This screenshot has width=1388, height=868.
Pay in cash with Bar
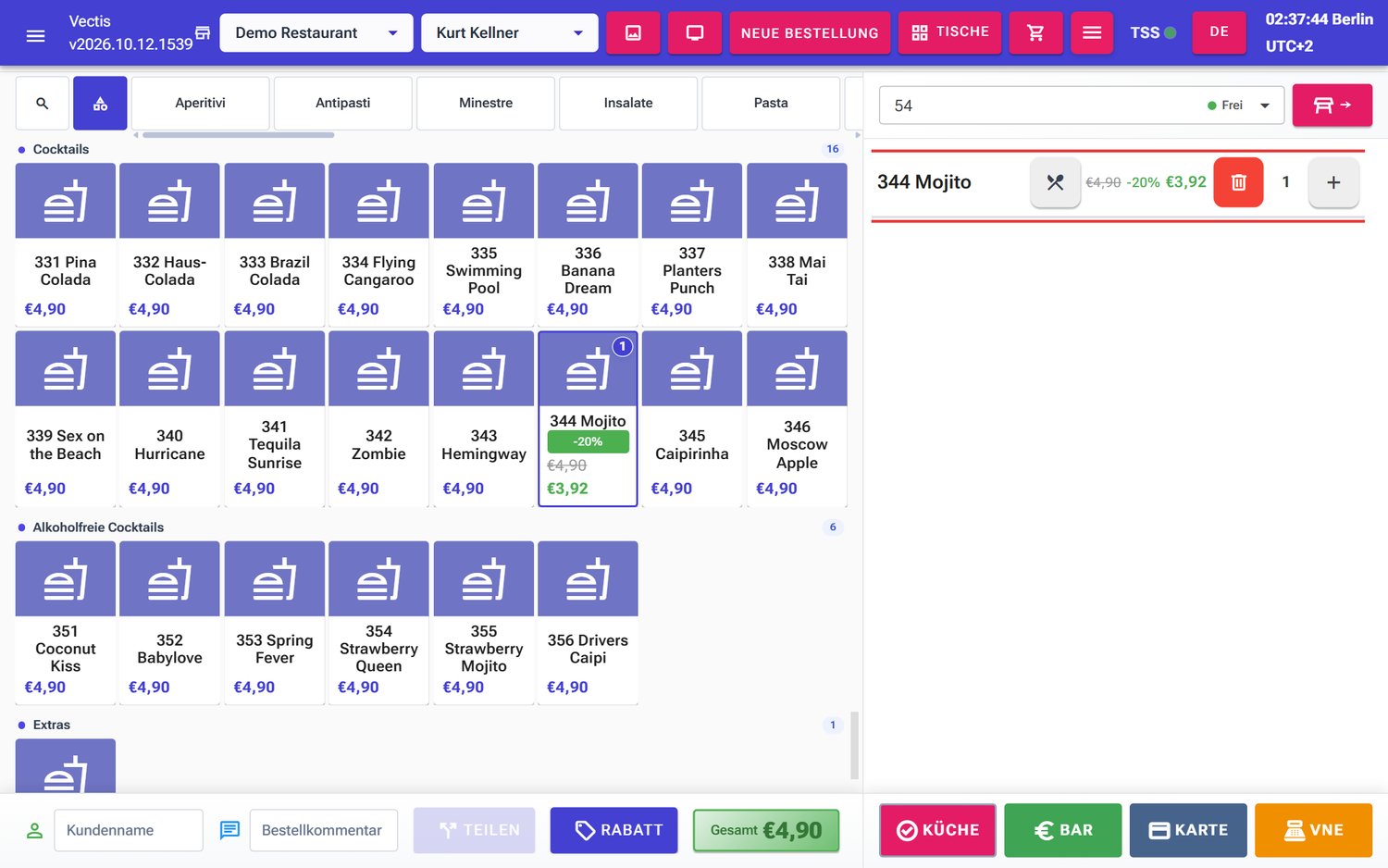point(1062,830)
